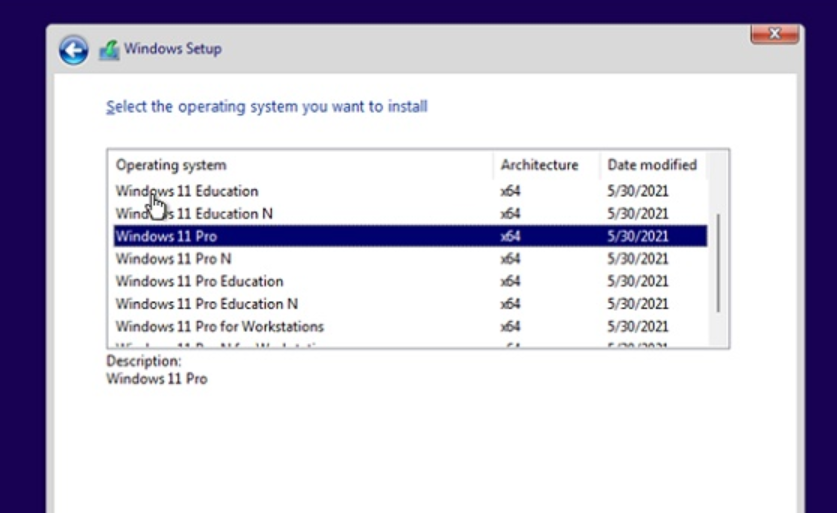
Task: Click x64 cell in Pro for Workstations row
Action: point(510,327)
